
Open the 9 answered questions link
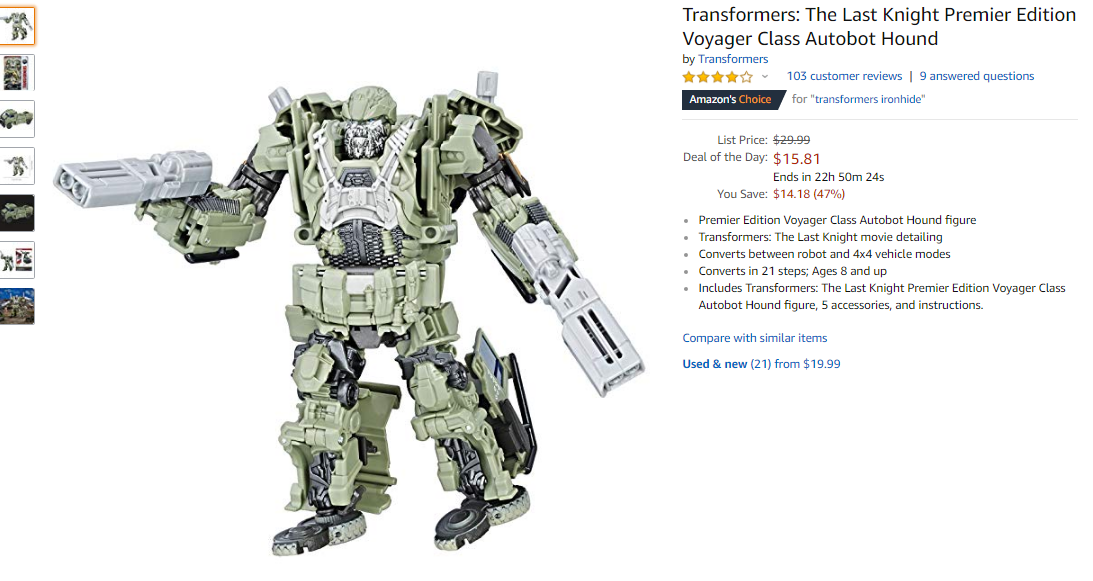[x=977, y=76]
